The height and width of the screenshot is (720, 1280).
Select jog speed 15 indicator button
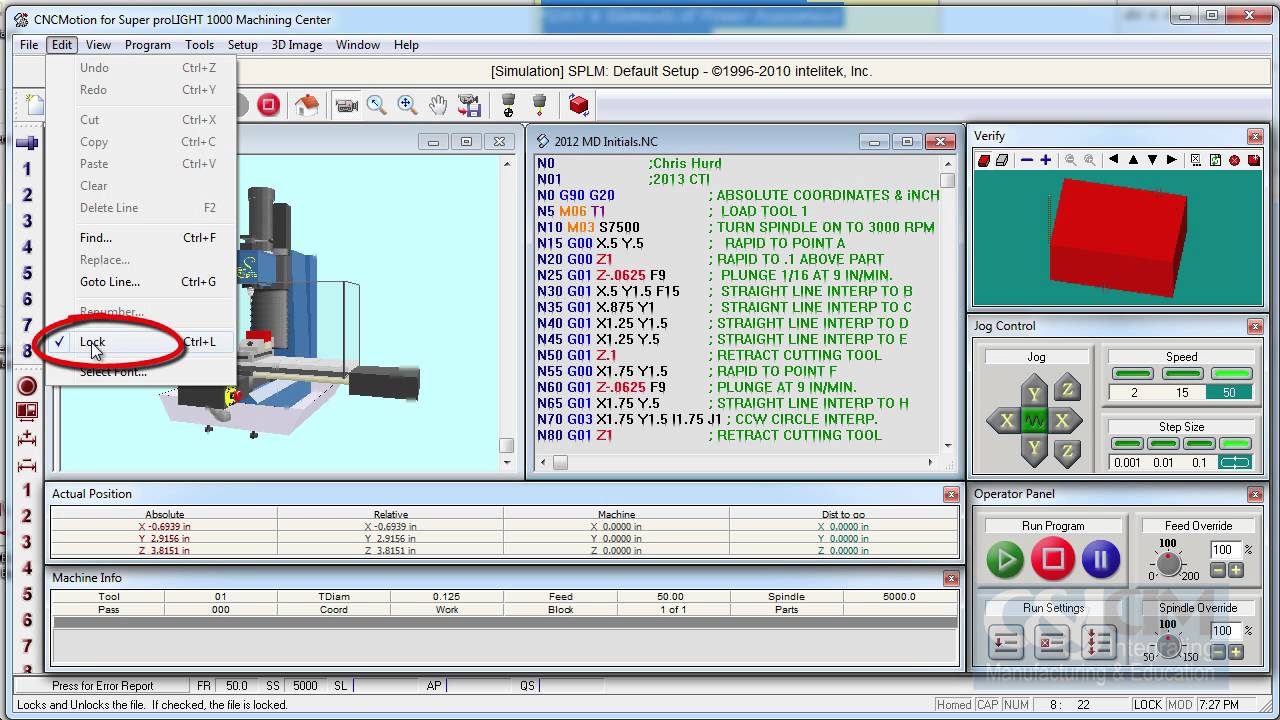pyautogui.click(x=1182, y=373)
